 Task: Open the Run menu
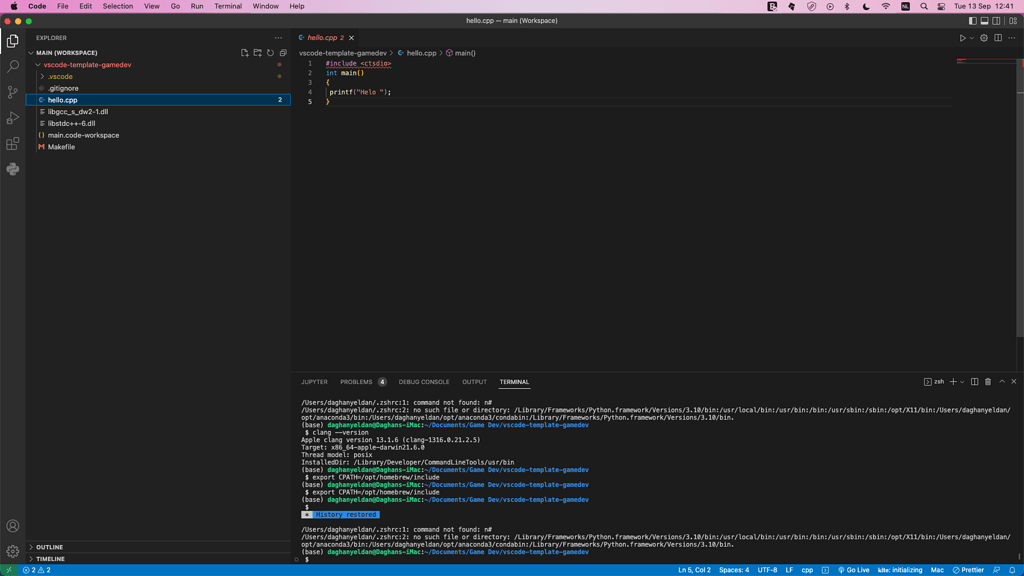coord(197,7)
